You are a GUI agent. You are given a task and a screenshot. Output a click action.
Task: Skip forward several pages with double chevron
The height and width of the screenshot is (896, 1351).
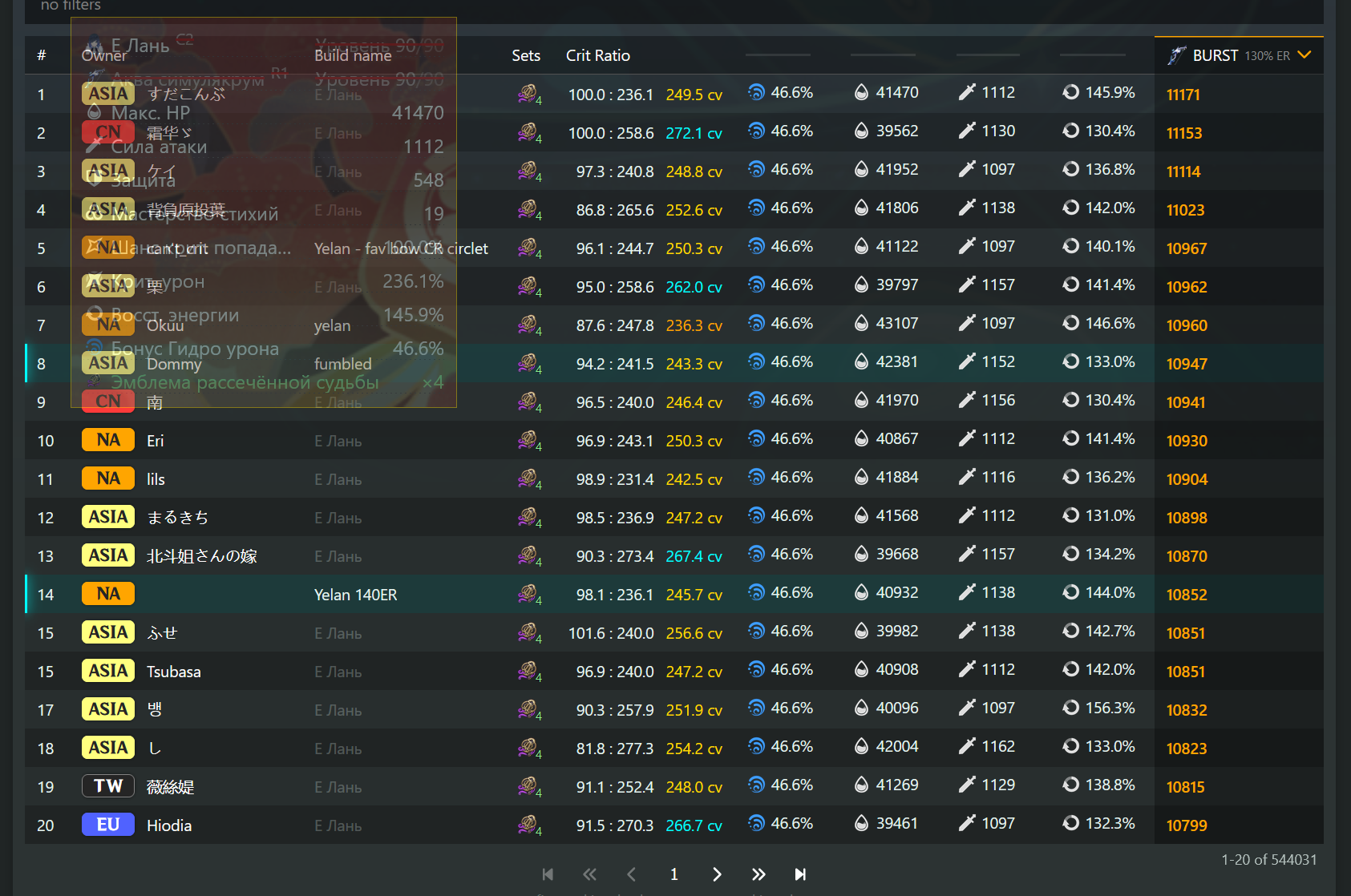tap(758, 874)
